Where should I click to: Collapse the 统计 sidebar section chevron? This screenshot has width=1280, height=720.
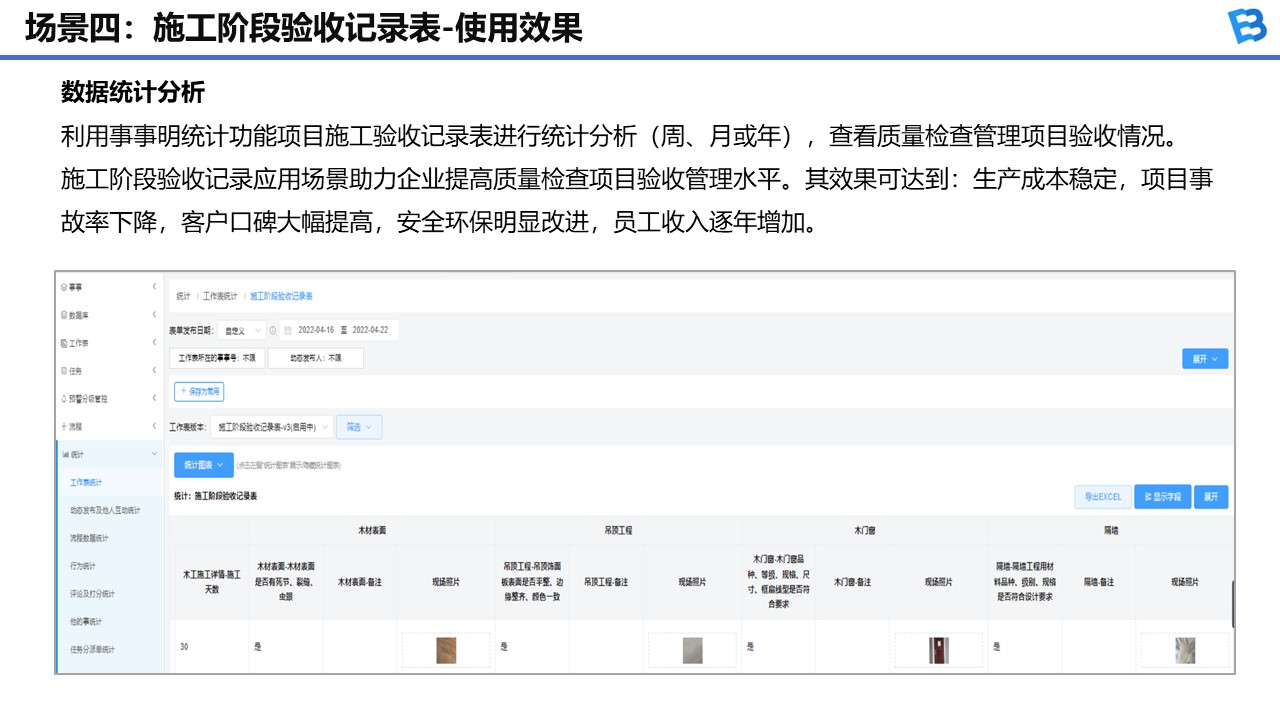[154, 454]
